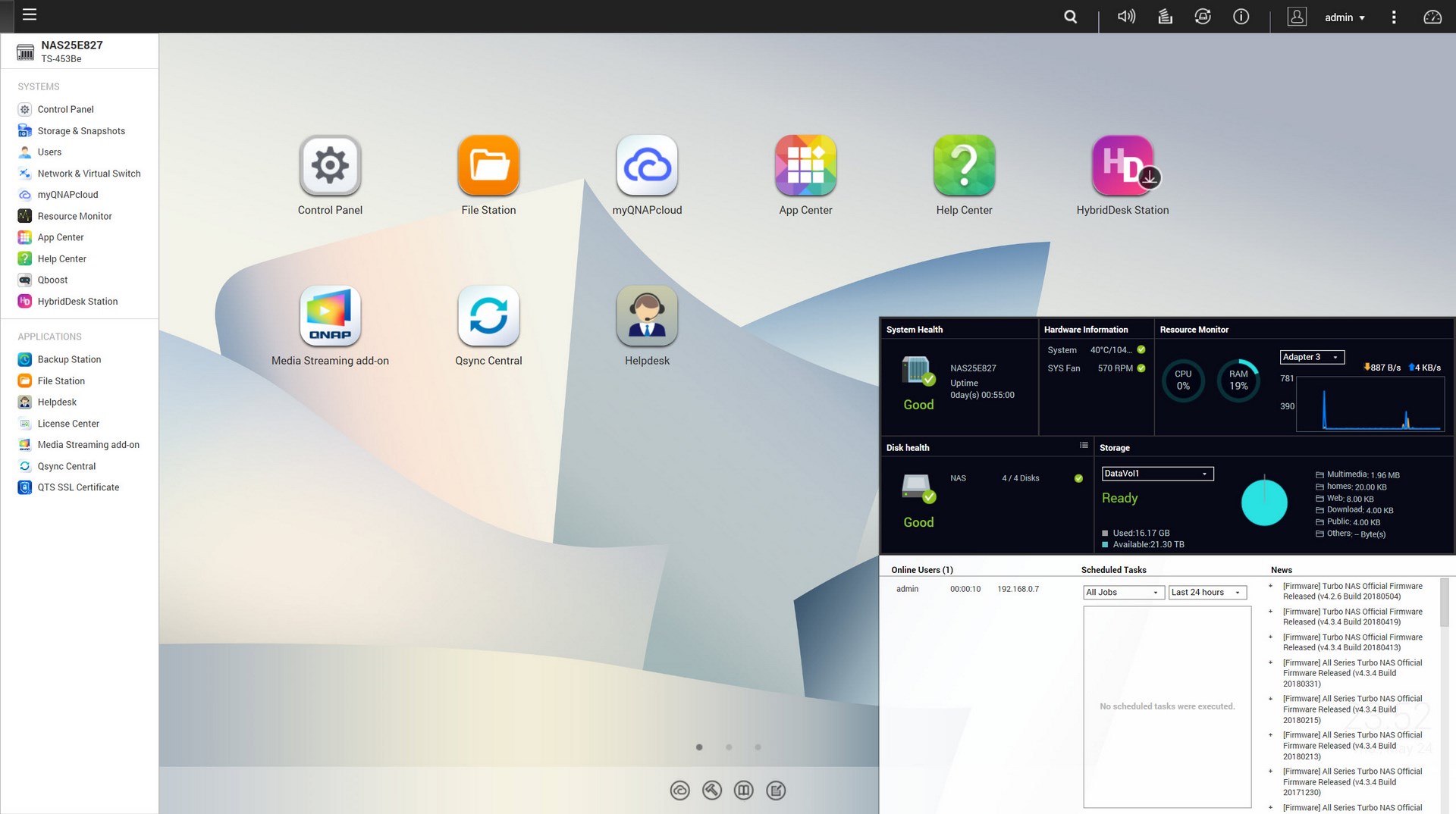Toggle the dashboard gauge icon

[x=1432, y=17]
